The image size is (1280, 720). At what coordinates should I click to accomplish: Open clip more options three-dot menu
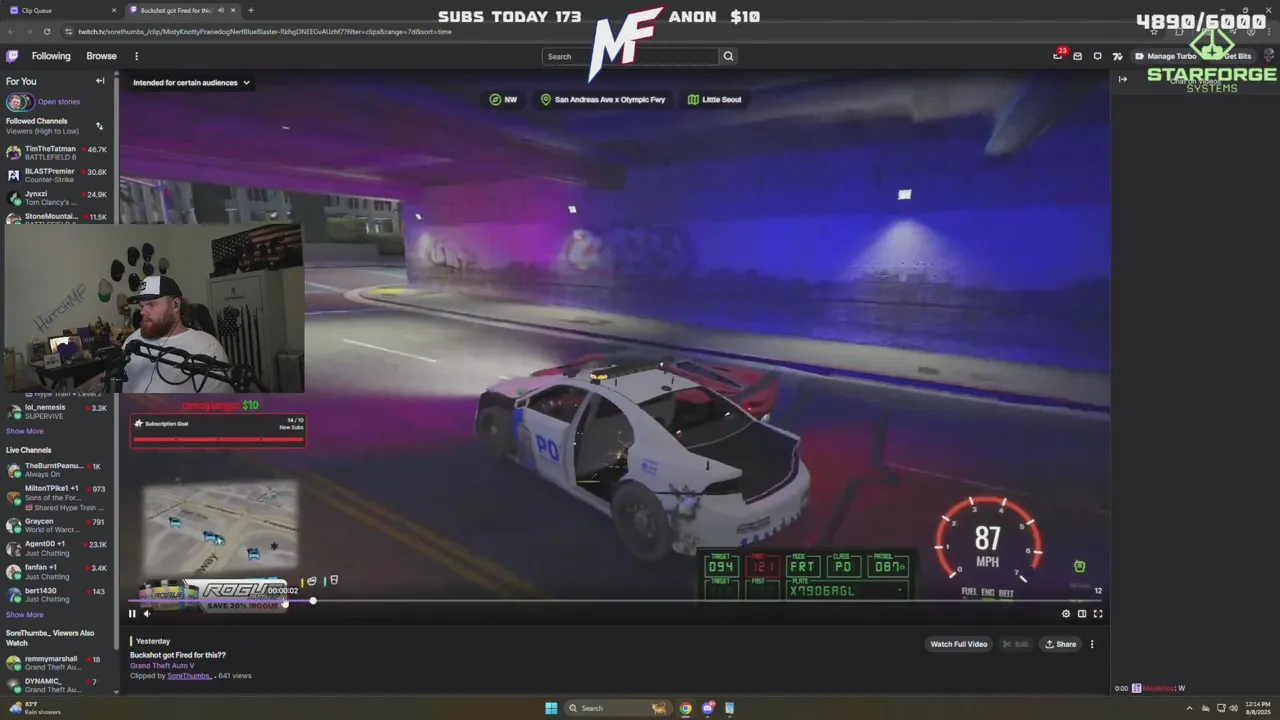coord(1092,644)
